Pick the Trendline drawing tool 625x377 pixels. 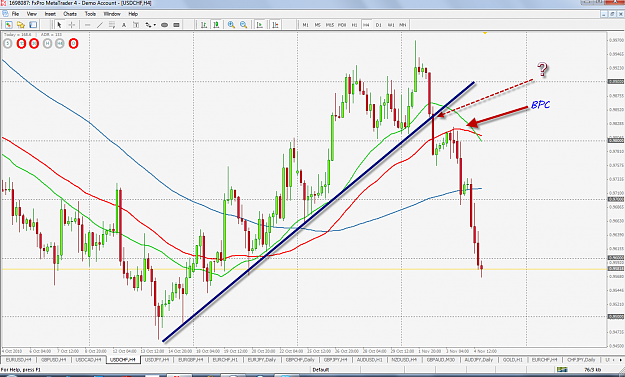click(100, 25)
